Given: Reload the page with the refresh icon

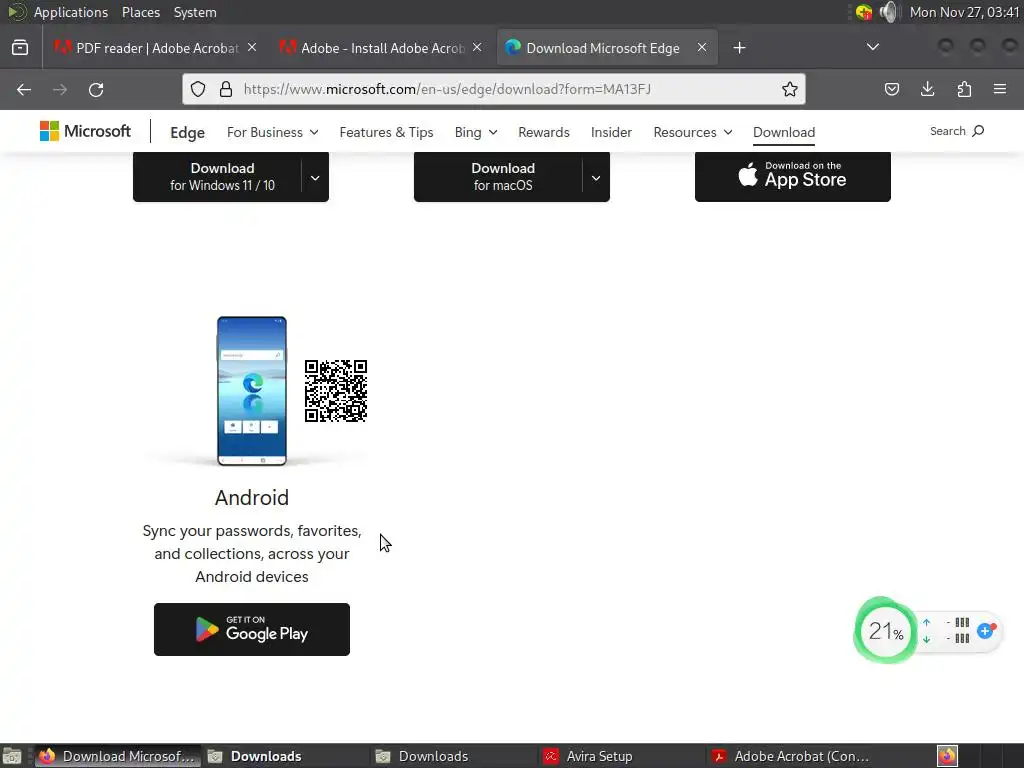Looking at the screenshot, I should coord(96,89).
